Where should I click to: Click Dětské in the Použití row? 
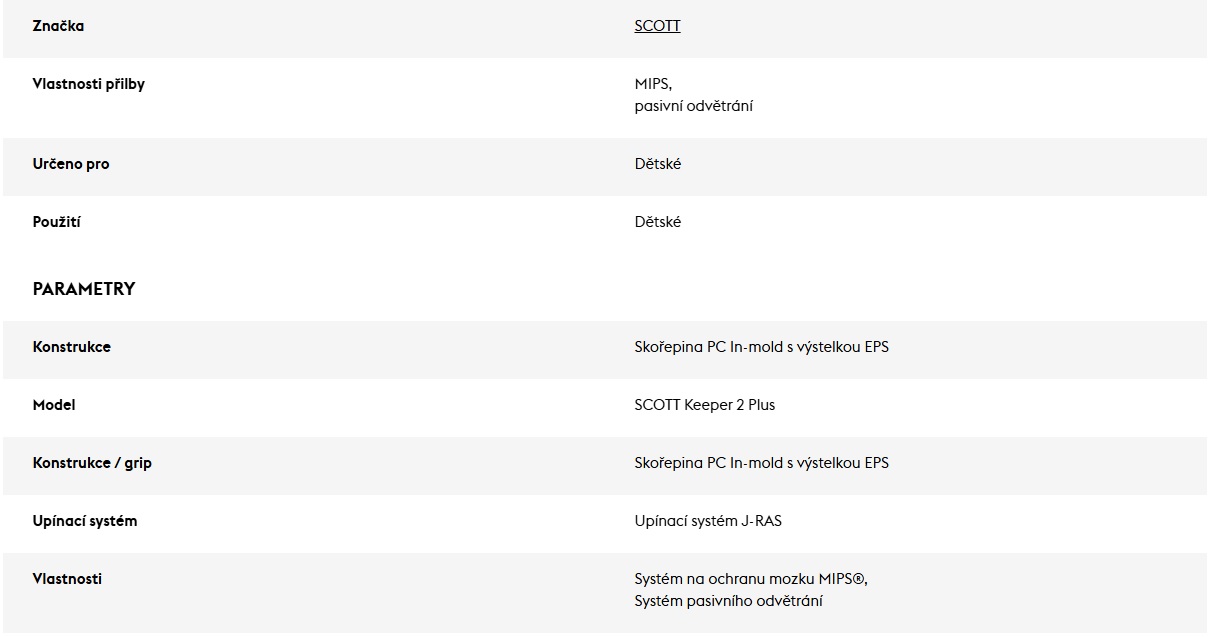coord(657,222)
